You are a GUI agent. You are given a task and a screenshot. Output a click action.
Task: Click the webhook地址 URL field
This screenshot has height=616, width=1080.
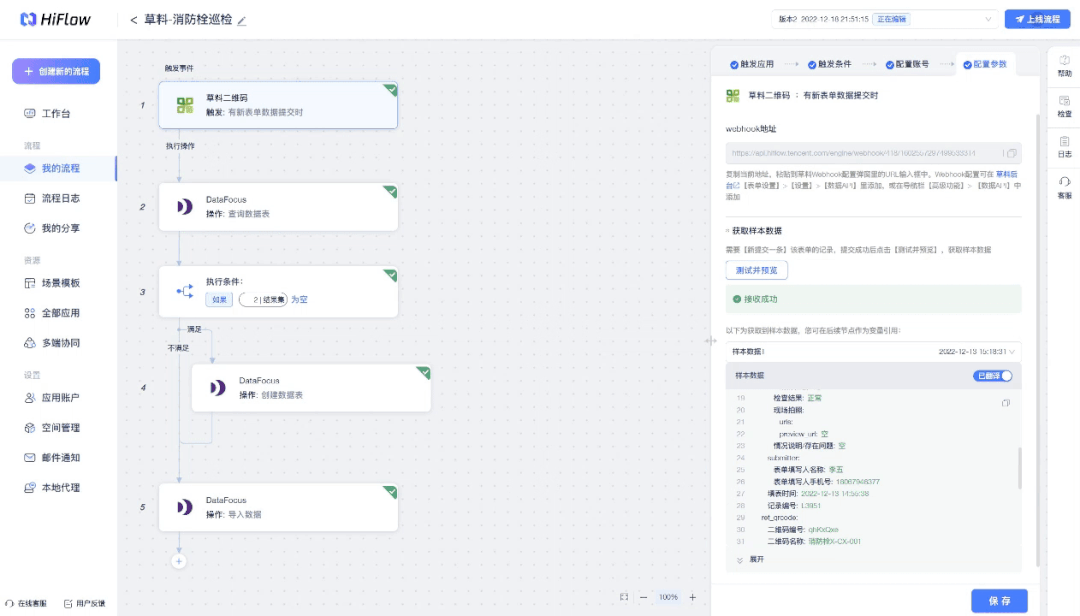coord(873,153)
